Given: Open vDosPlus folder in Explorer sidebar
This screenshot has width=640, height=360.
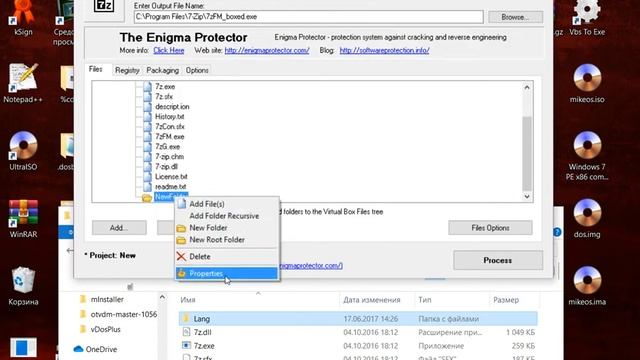Looking at the screenshot, I should point(100,329).
